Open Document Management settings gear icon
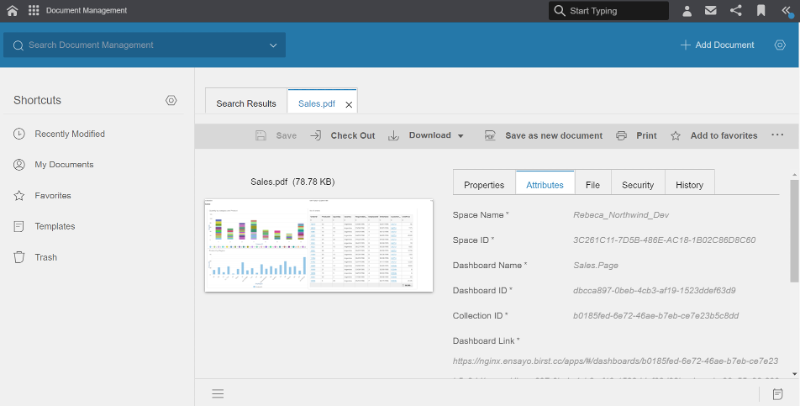 pyautogui.click(x=780, y=45)
